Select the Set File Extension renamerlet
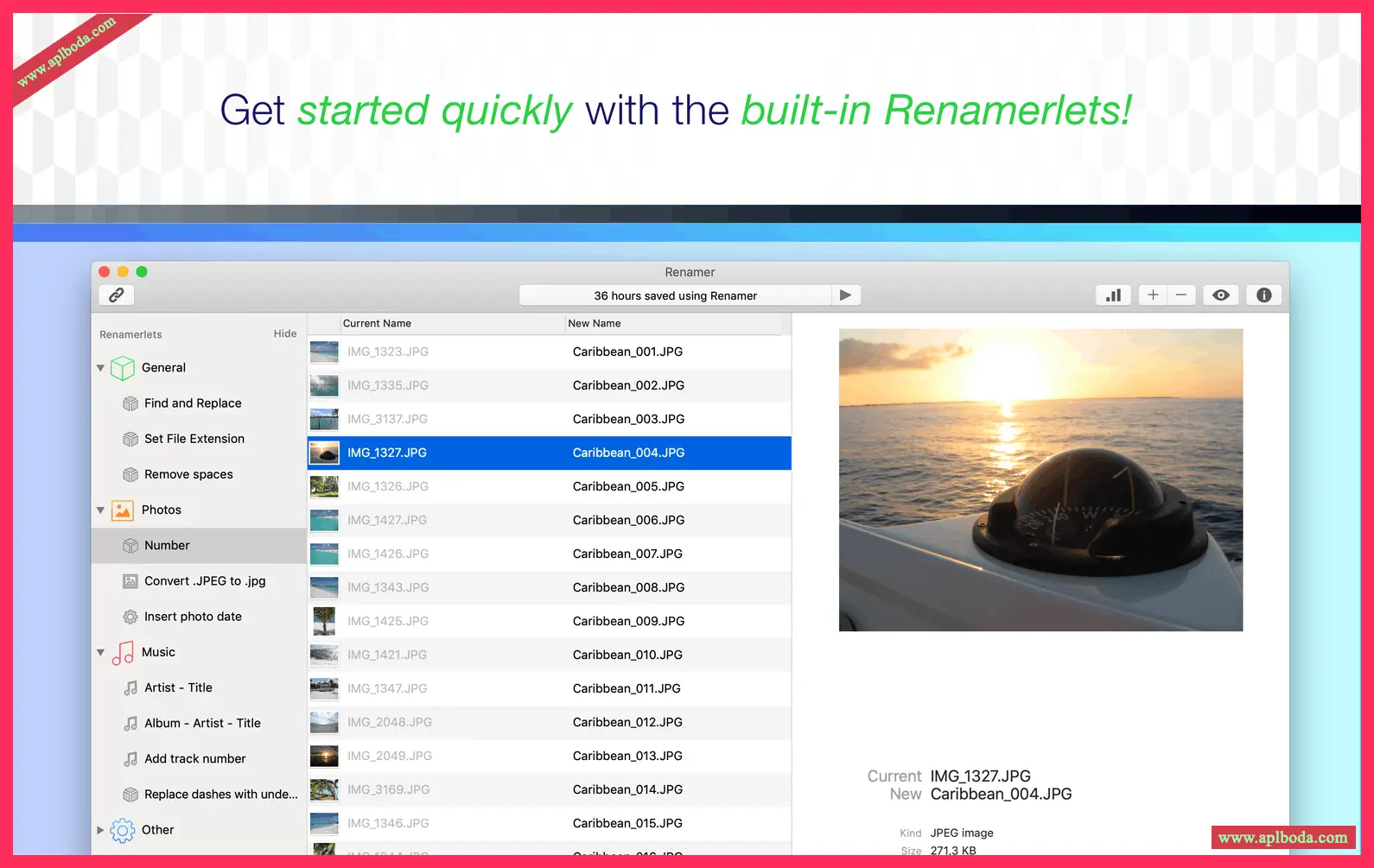The image size is (1374, 868). point(200,439)
